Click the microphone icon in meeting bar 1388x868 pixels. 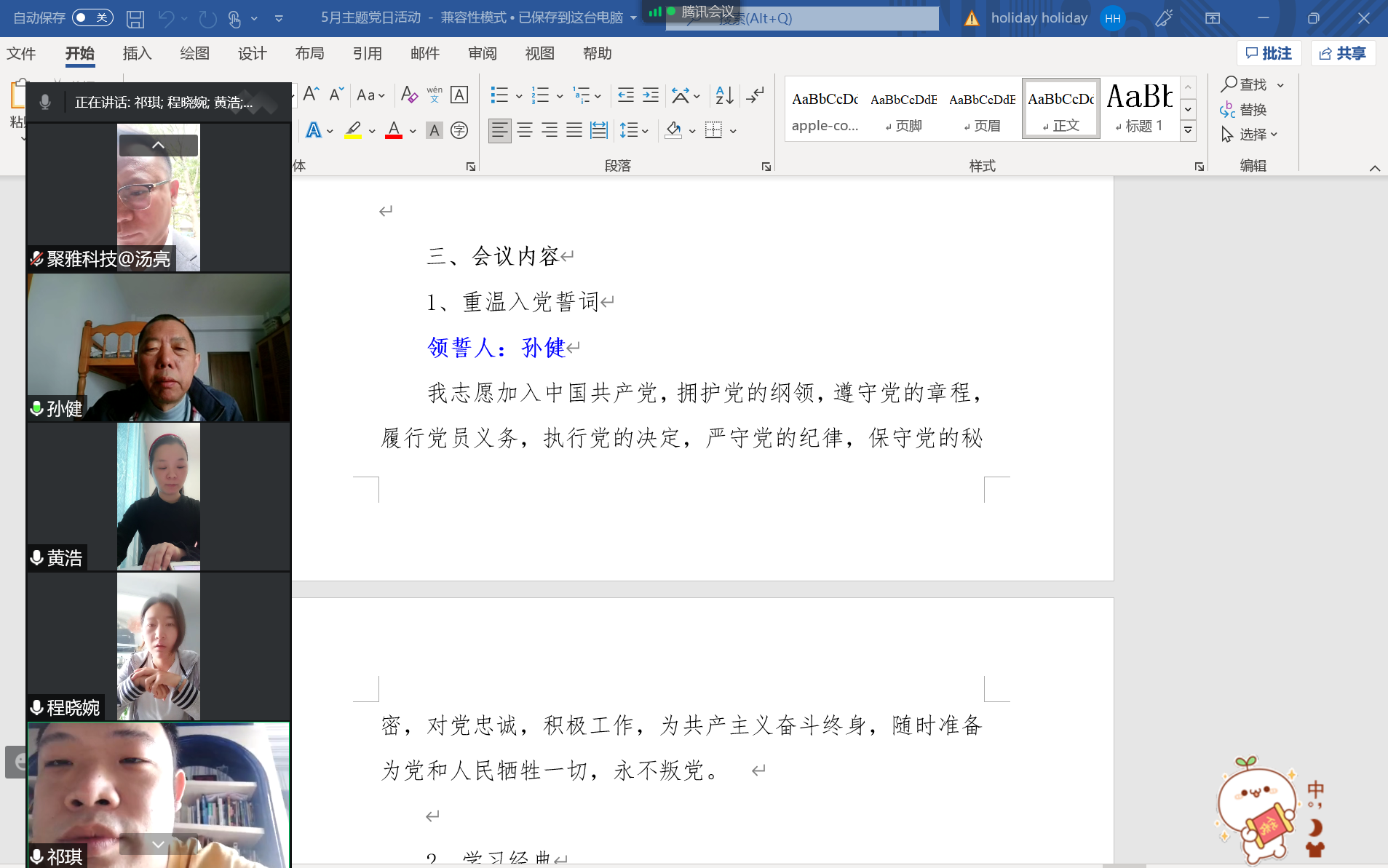44,102
